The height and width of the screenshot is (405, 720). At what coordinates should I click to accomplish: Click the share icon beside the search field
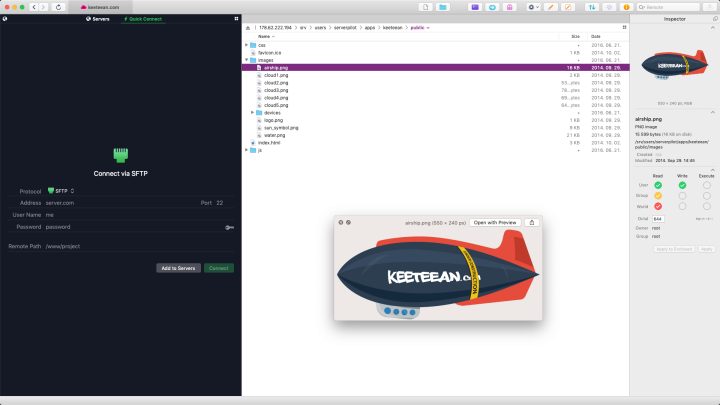coord(709,7)
